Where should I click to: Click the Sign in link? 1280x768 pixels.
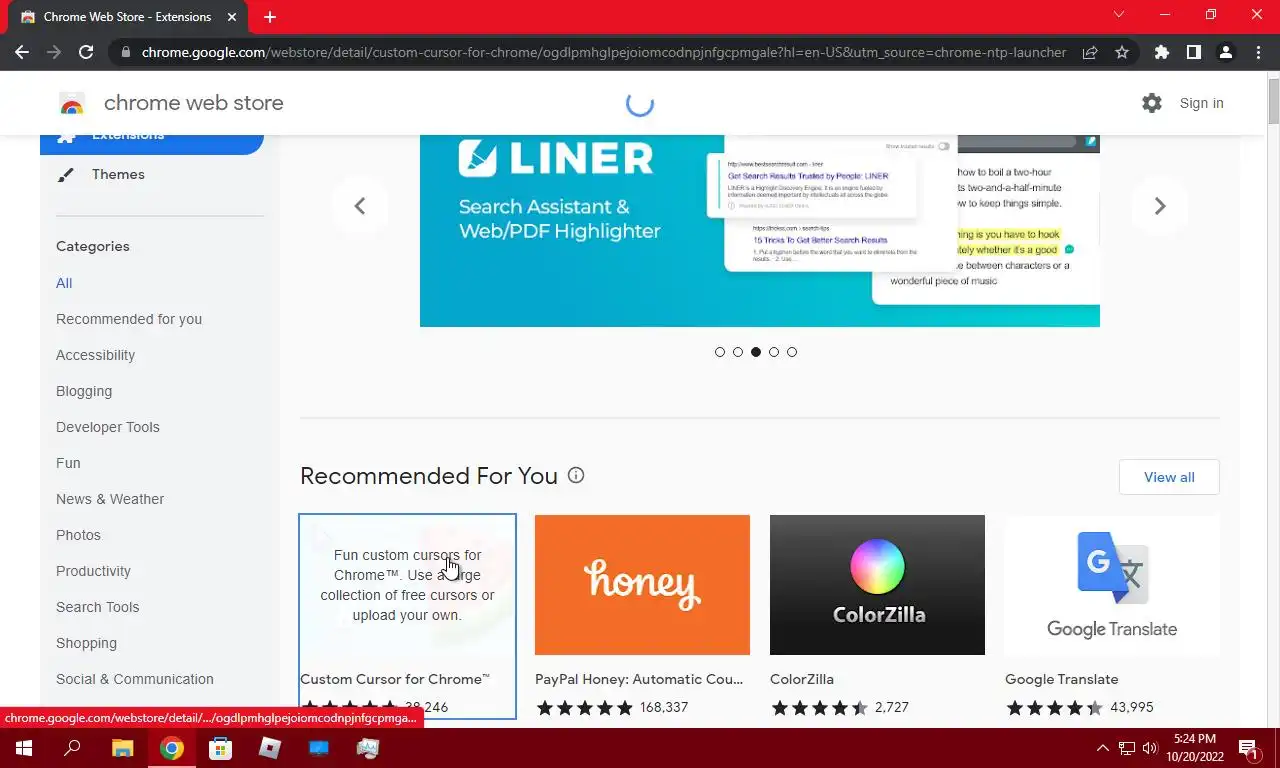point(1201,103)
